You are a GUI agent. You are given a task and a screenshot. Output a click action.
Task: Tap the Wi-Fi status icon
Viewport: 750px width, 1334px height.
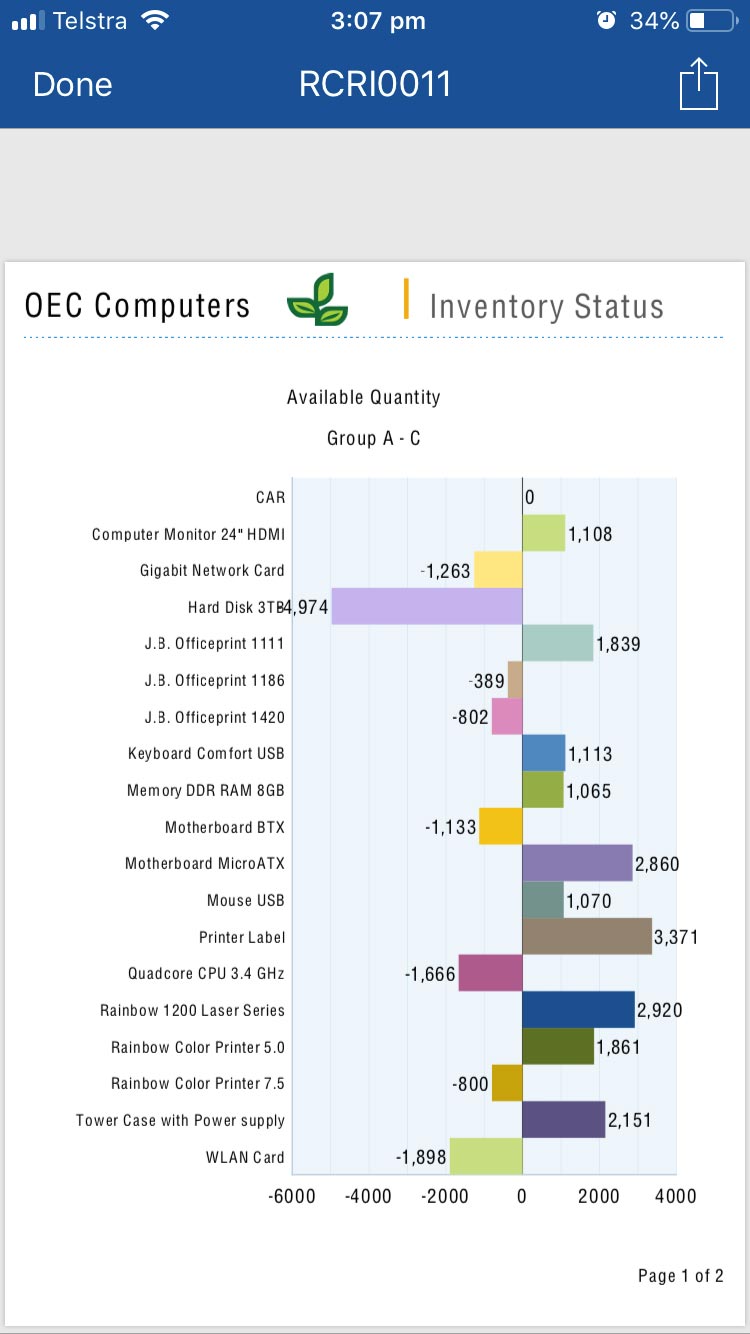click(155, 20)
